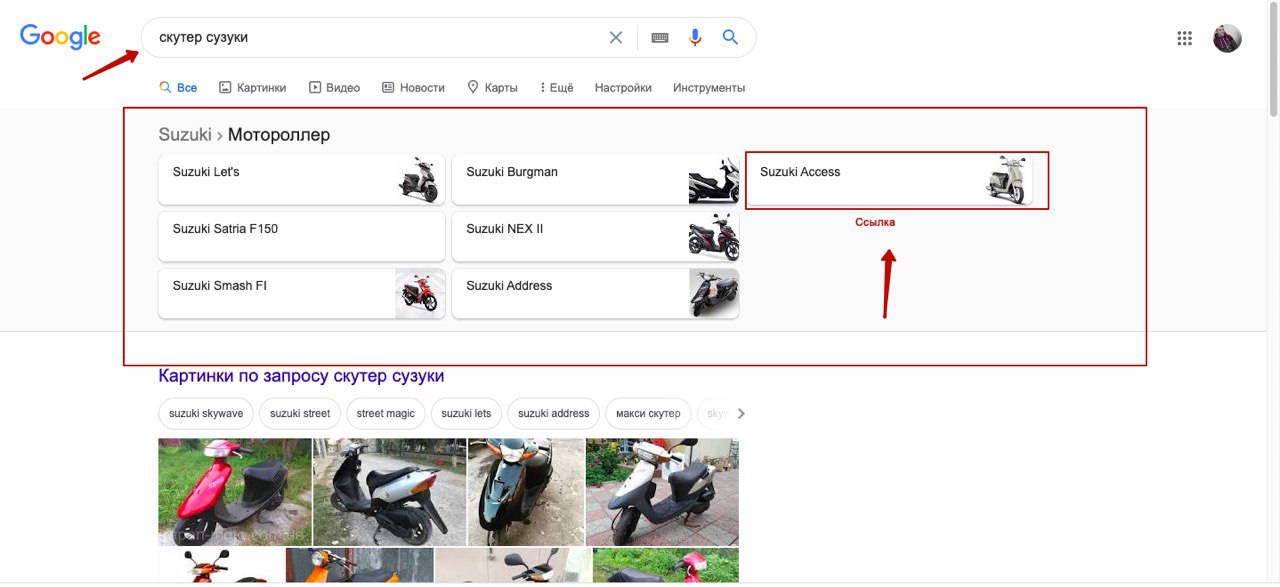This screenshot has height=587, width=1280.
Task: Expand the Ещё menu
Action: (x=556, y=88)
